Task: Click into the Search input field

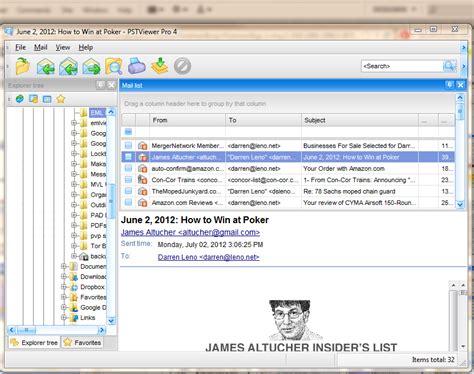Action: (x=402, y=66)
